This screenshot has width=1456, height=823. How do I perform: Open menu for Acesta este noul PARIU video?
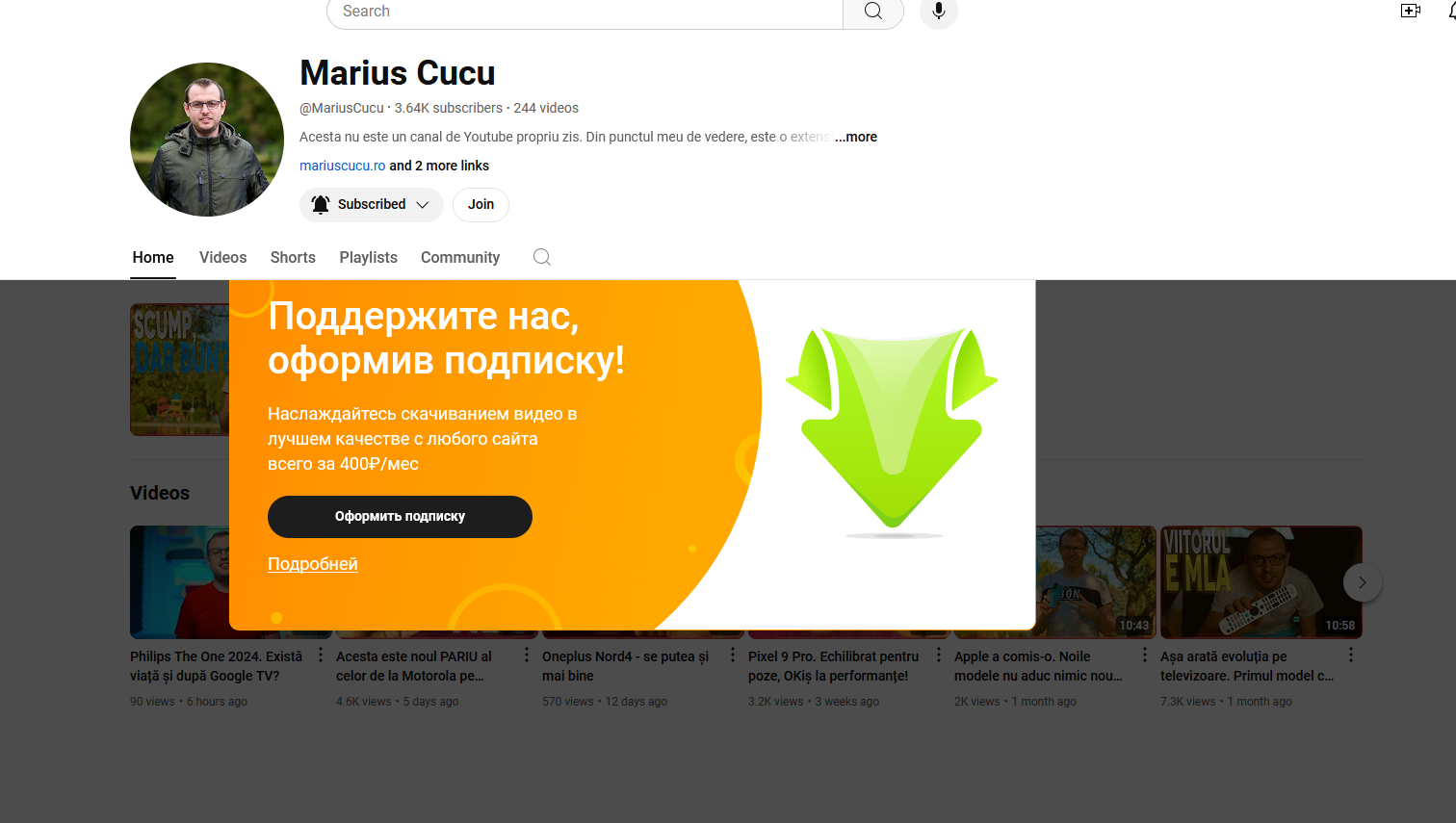click(527, 655)
